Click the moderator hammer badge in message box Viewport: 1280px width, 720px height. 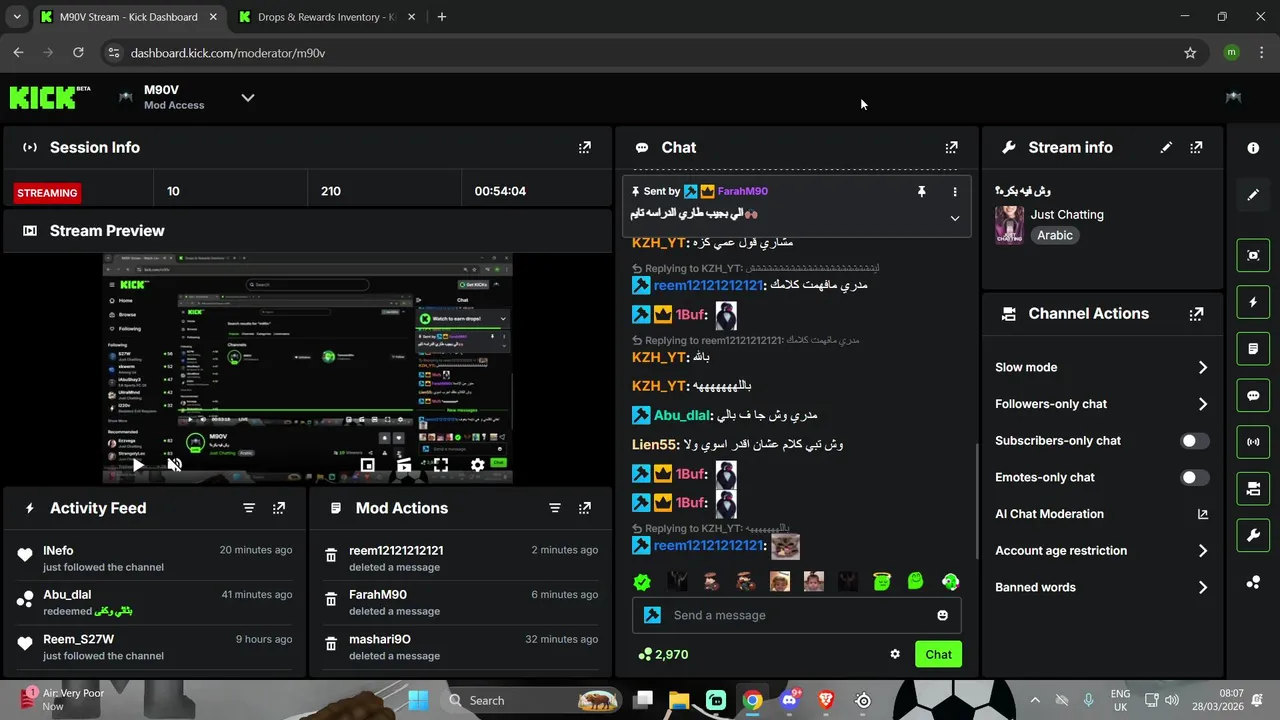click(x=652, y=615)
